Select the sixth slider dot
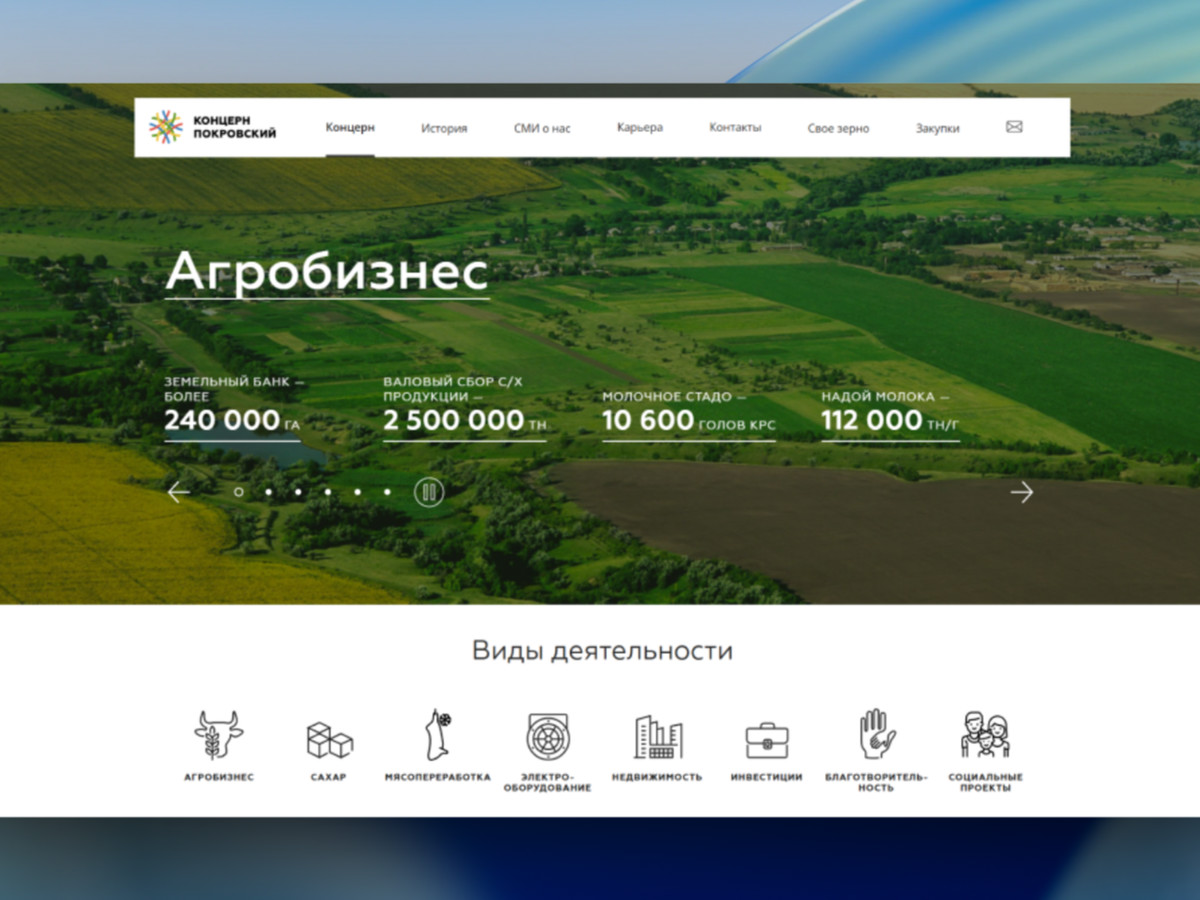Viewport: 1200px width, 900px height. [387, 492]
